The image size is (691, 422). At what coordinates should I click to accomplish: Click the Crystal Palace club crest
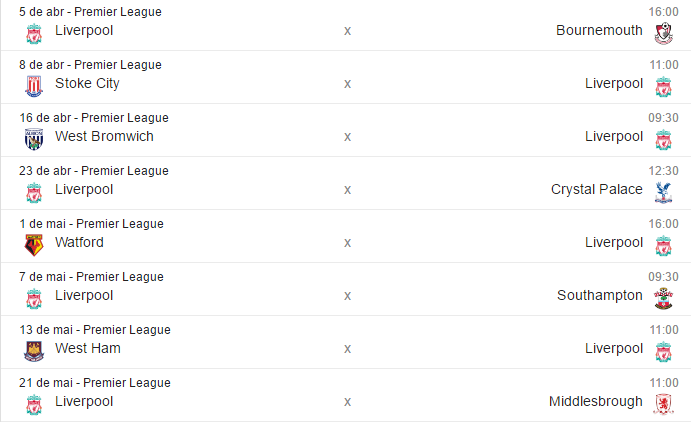662,192
